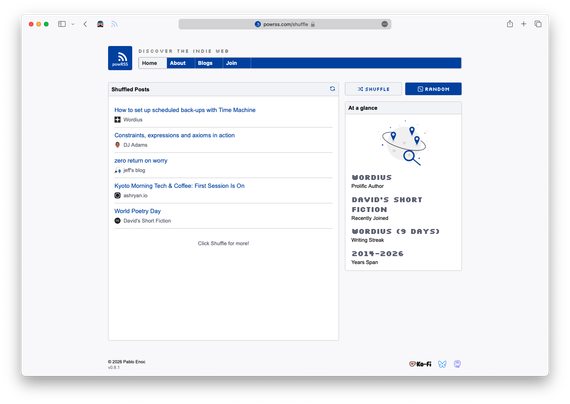Click David's Short Fiction name under World Poetry Day

(x=147, y=221)
